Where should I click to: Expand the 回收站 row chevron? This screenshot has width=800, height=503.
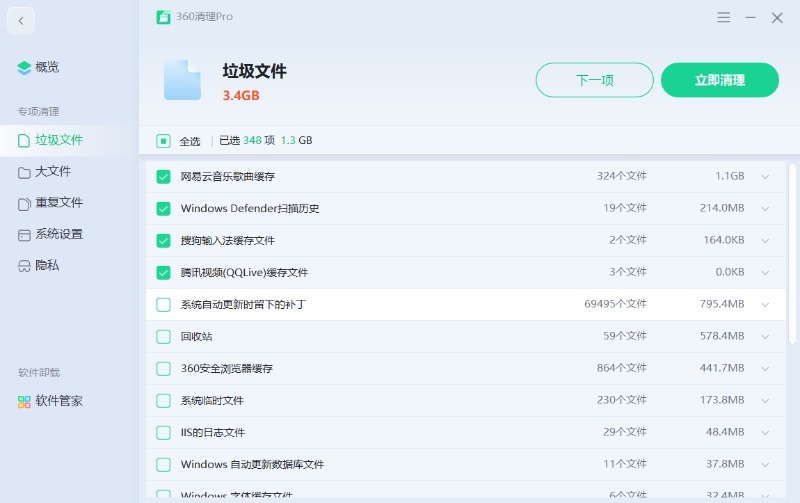click(765, 337)
